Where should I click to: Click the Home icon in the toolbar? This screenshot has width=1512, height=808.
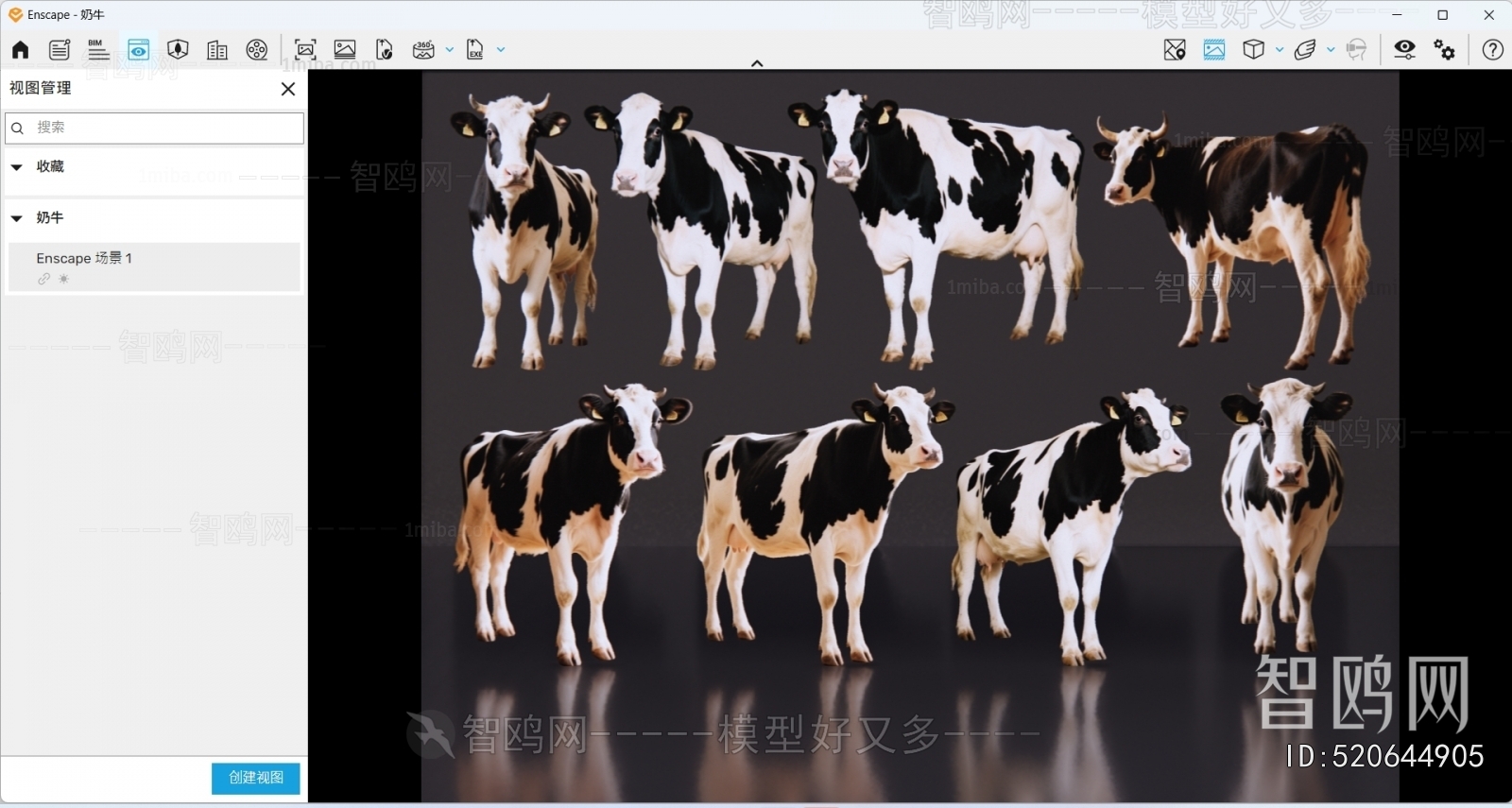pyautogui.click(x=20, y=50)
